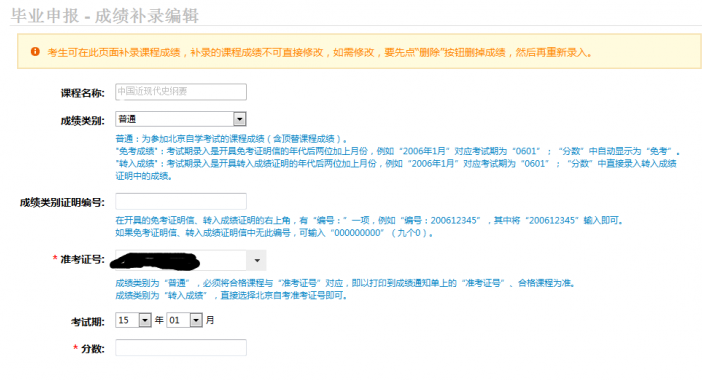This screenshot has width=702, height=380.
Task: Open the exam year dropdown showing 15
Action: click(x=133, y=320)
